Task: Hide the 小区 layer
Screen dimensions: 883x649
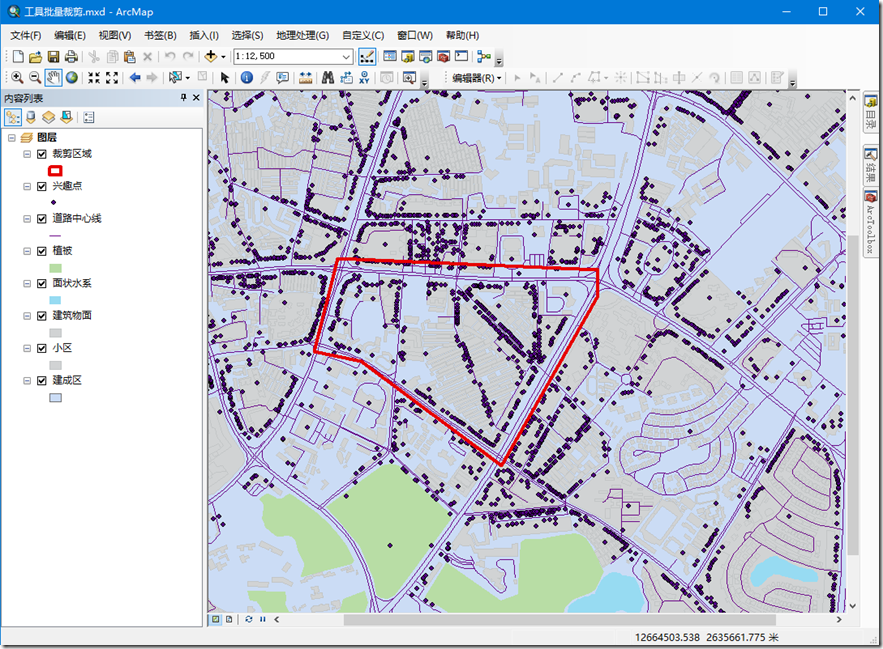Action: [42, 348]
